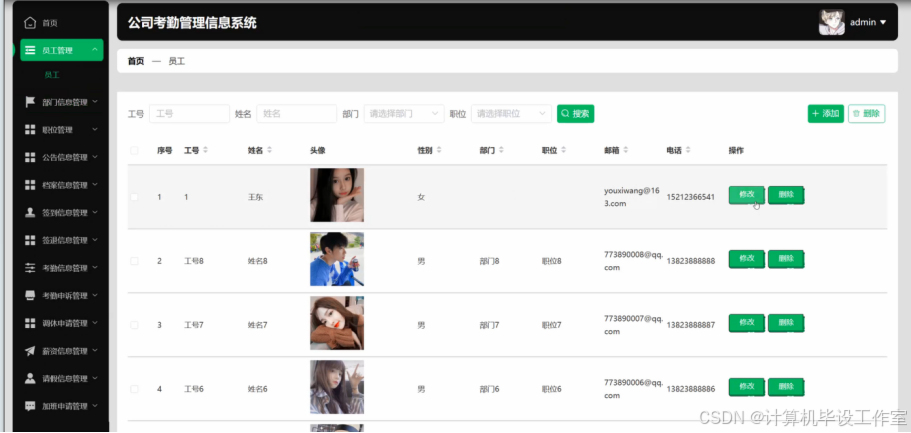Sort by 电话 column arrows
This screenshot has width=911, height=433.
pos(688,151)
